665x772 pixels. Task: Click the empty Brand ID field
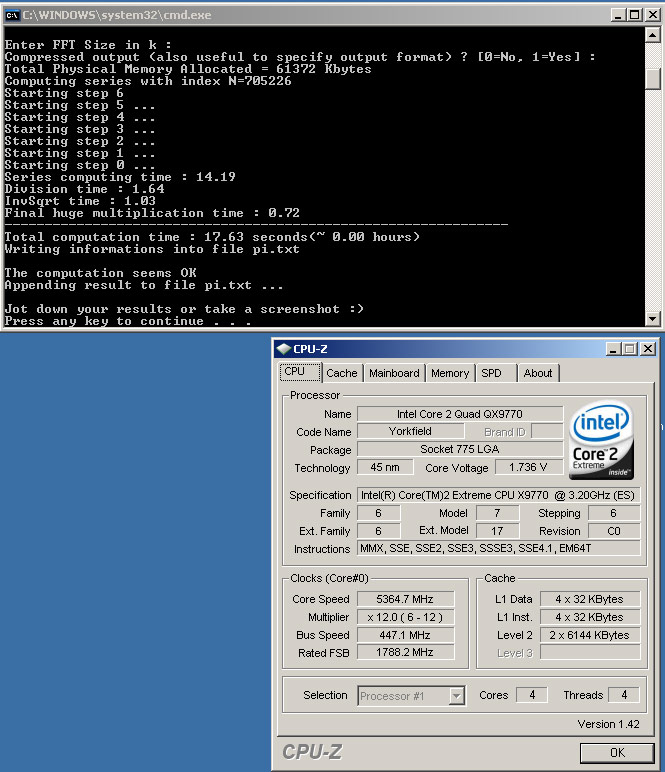click(x=547, y=431)
